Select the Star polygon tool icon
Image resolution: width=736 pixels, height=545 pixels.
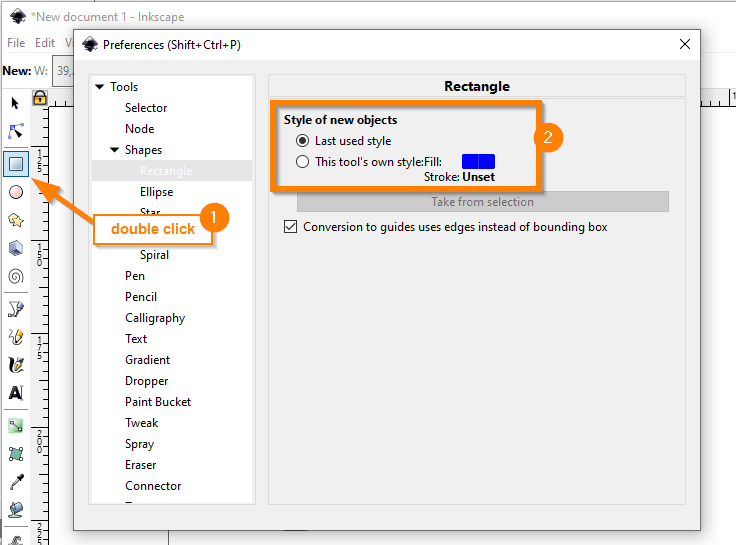point(16,220)
